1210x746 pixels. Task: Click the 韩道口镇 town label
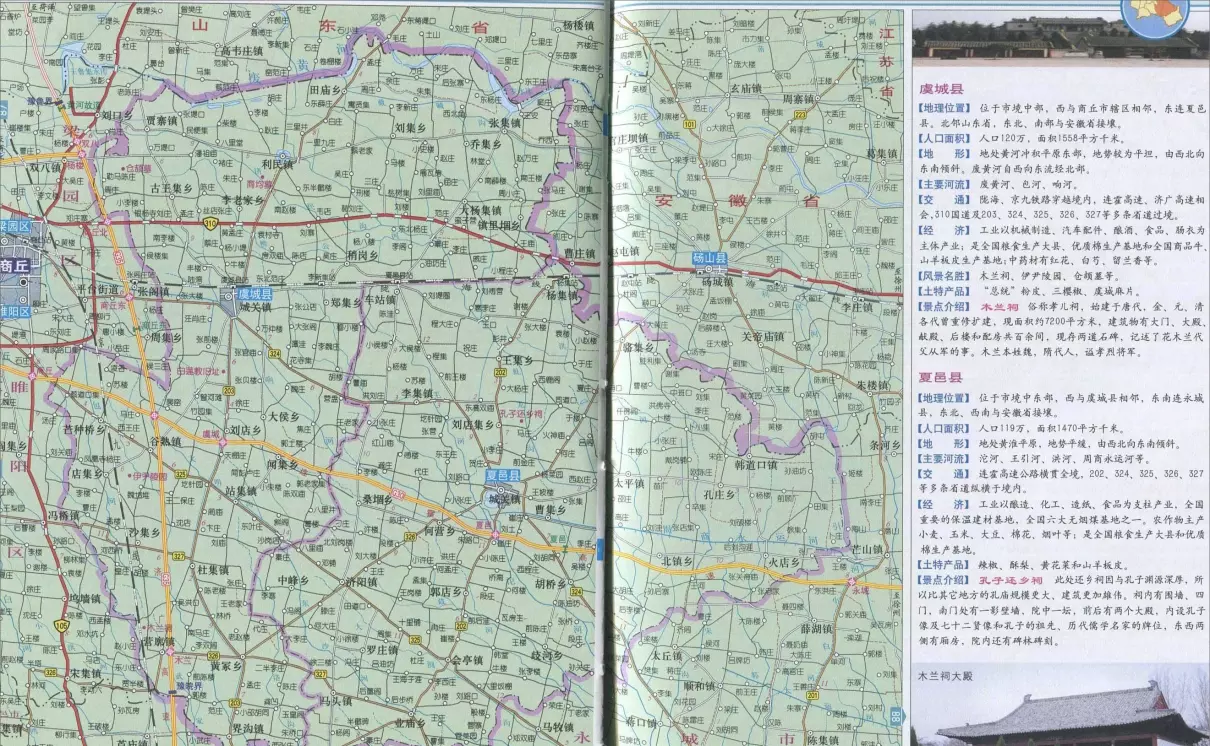tap(755, 464)
